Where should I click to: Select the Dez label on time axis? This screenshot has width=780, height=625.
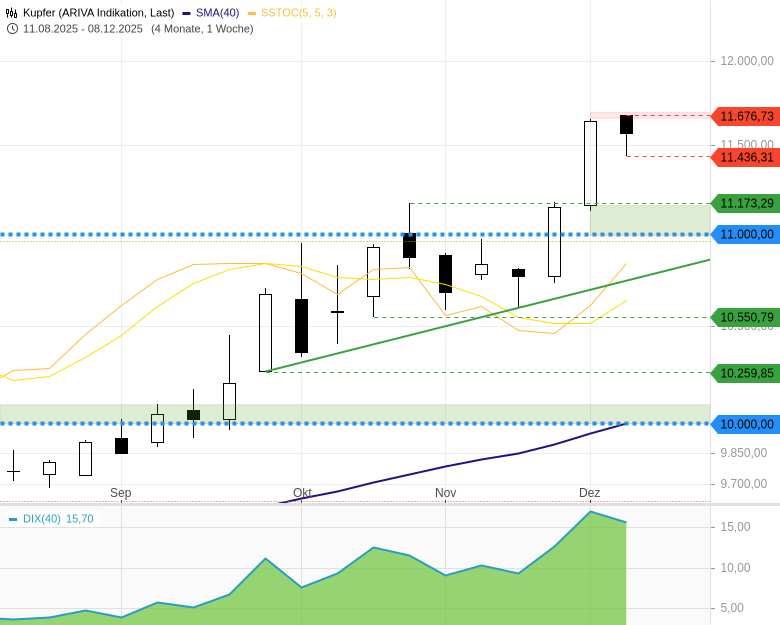(x=590, y=493)
